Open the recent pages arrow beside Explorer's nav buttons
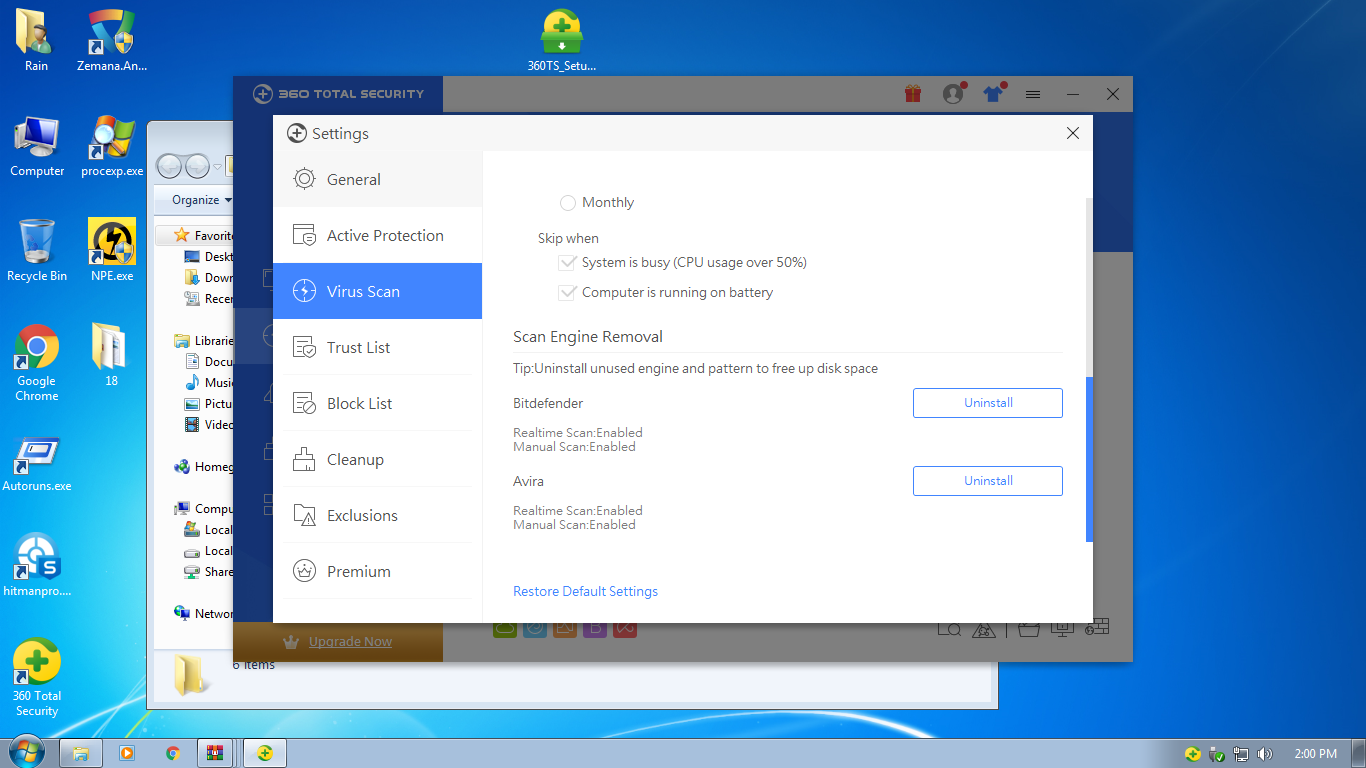Viewport: 1366px width, 768px height. click(217, 167)
